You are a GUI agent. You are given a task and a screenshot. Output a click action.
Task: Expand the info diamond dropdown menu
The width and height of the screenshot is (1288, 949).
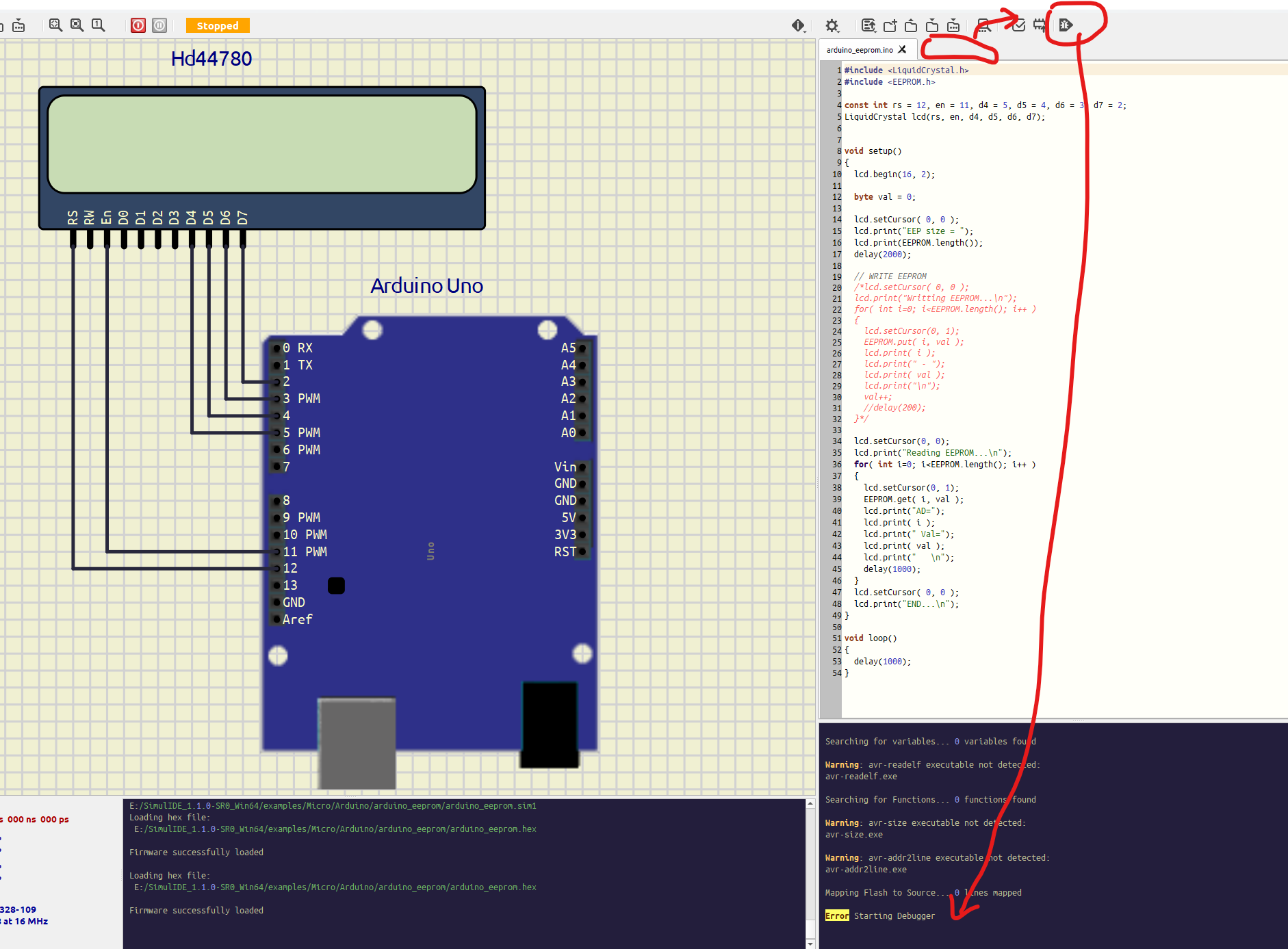[x=798, y=25]
